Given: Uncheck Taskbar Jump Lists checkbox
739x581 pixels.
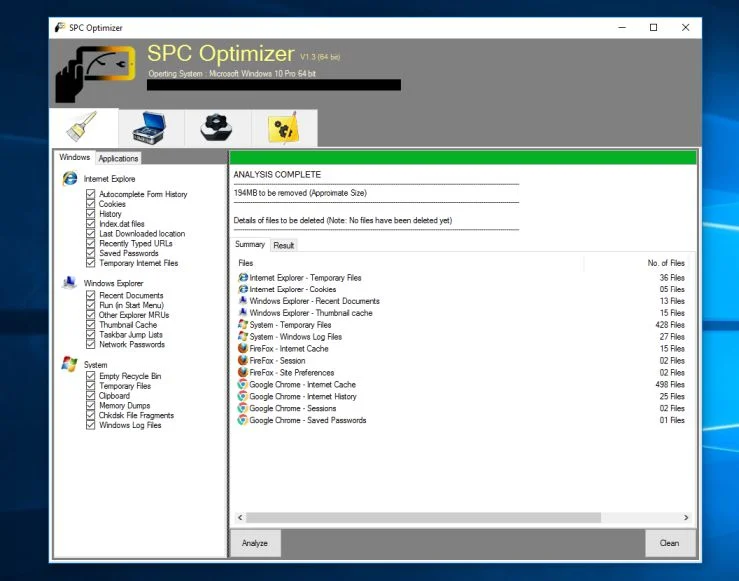Looking at the screenshot, I should click(x=90, y=335).
